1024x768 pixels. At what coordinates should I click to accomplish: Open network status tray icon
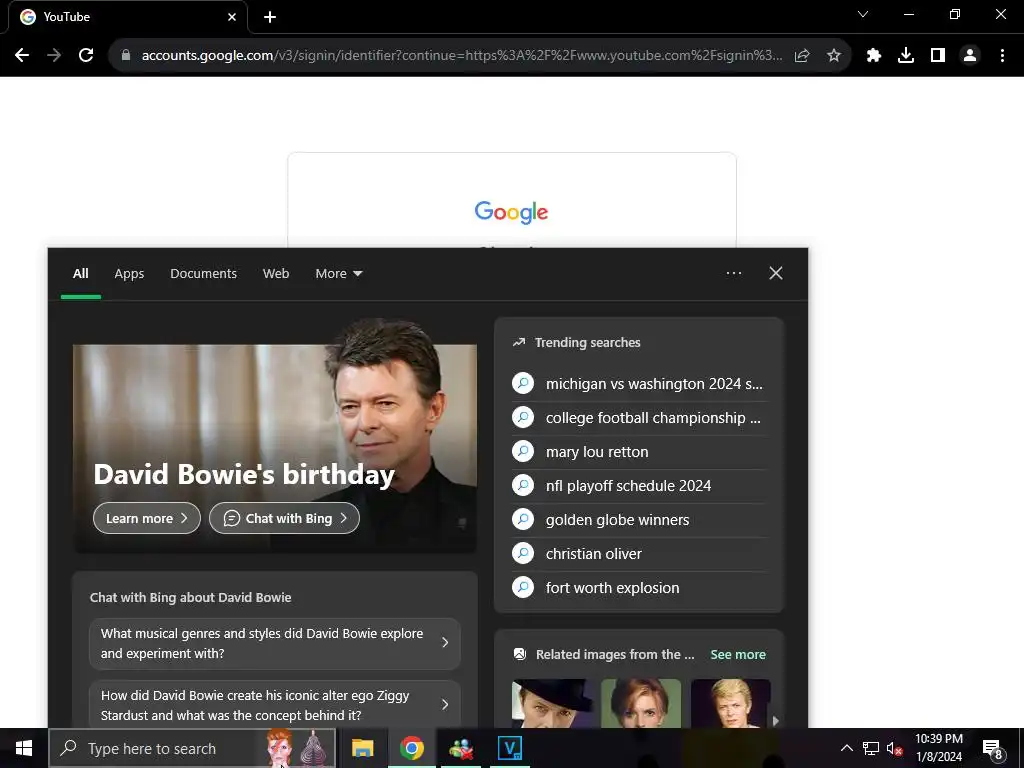click(x=871, y=748)
